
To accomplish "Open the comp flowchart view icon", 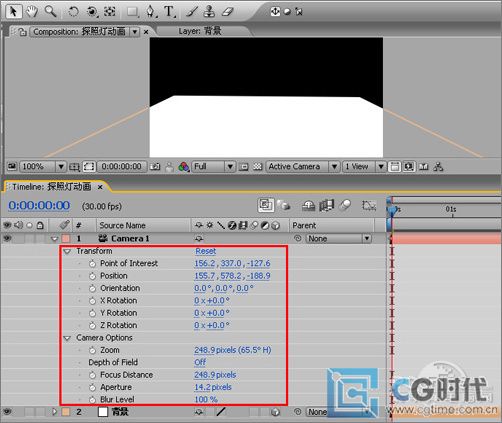I will (438, 166).
